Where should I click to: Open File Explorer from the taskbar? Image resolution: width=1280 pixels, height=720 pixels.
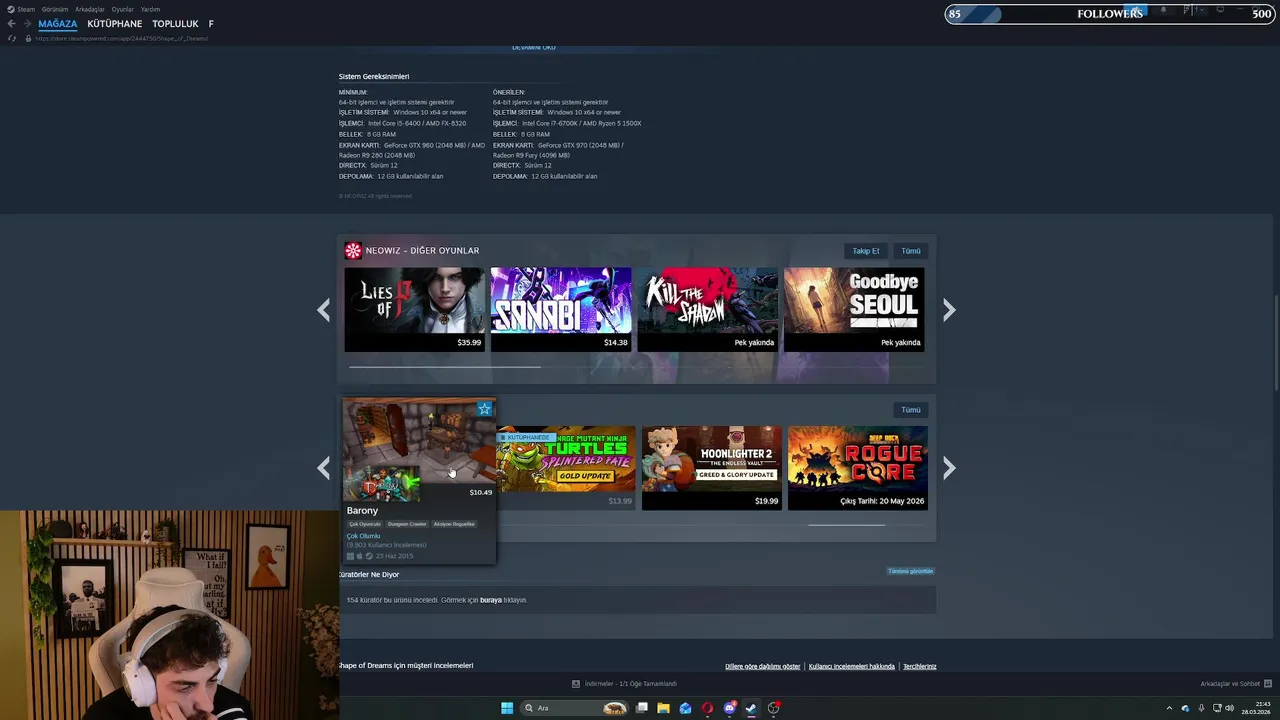[663, 708]
